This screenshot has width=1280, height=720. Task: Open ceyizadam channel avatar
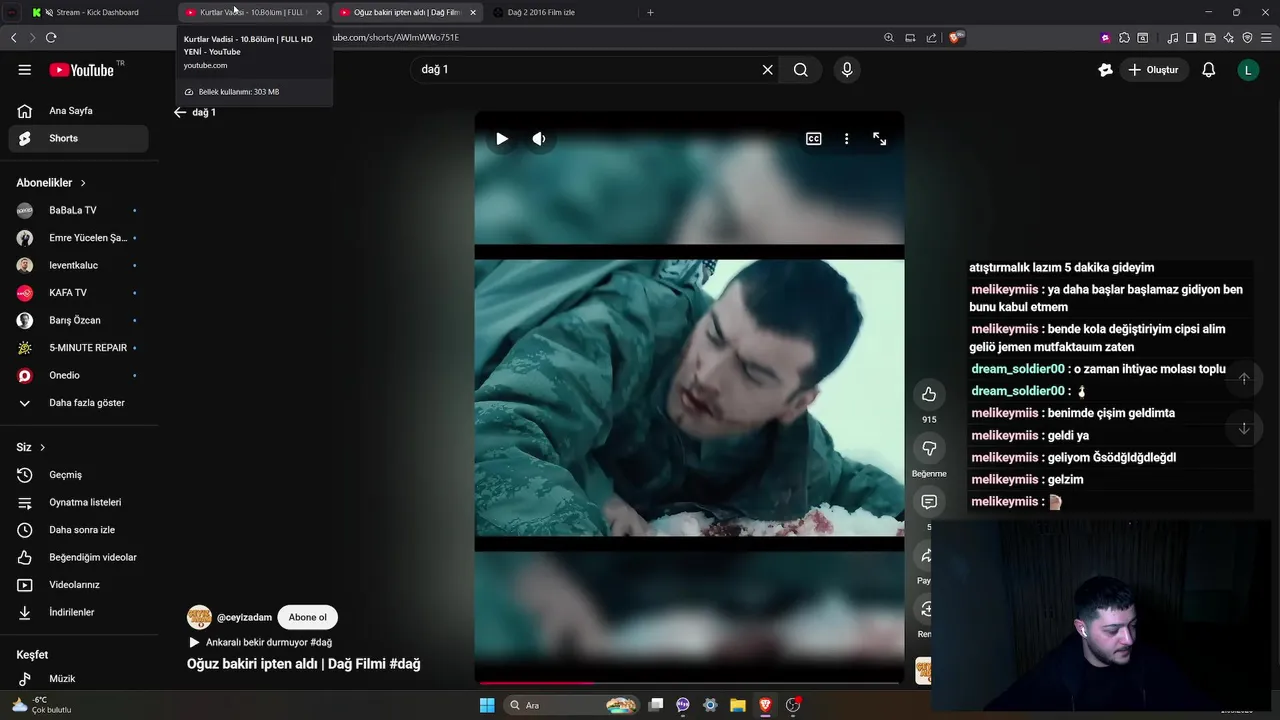click(199, 617)
